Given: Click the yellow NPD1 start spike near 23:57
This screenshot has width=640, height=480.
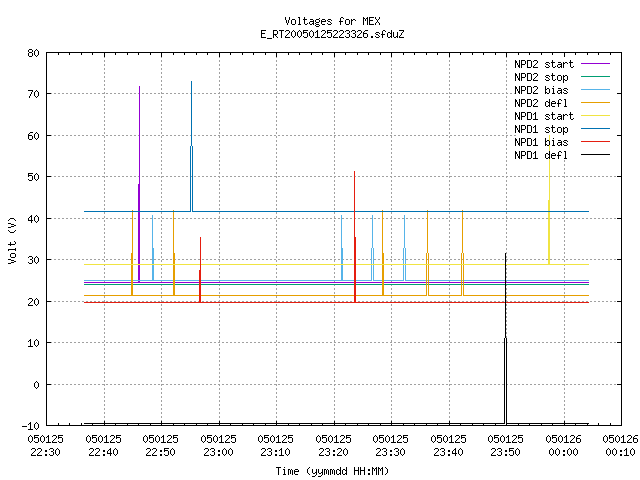Looking at the screenshot, I should point(549,200).
